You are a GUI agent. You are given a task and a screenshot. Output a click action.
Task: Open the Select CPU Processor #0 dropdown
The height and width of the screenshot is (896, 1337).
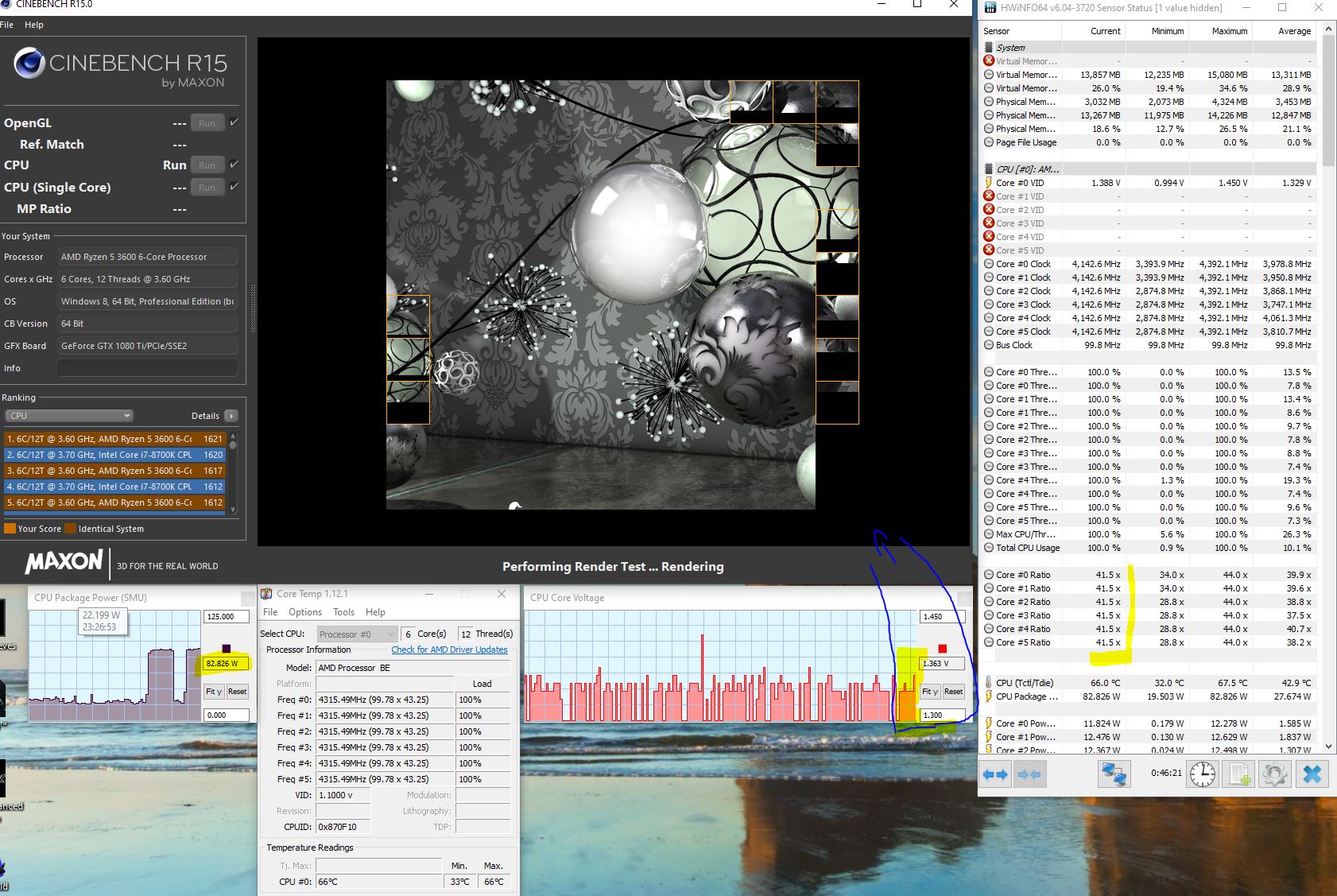coord(356,634)
